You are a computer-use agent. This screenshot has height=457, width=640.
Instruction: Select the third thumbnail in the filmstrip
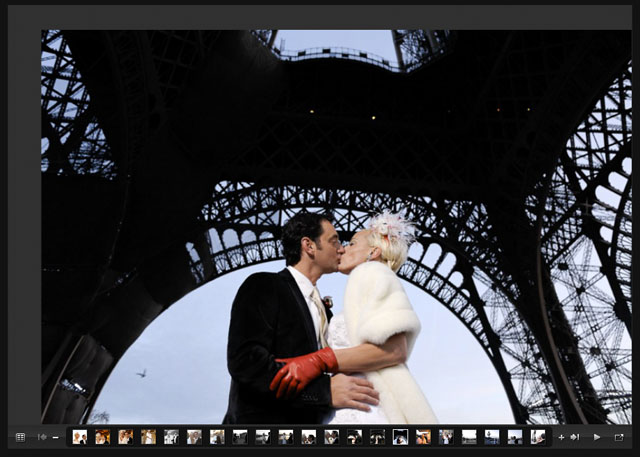coord(125,437)
